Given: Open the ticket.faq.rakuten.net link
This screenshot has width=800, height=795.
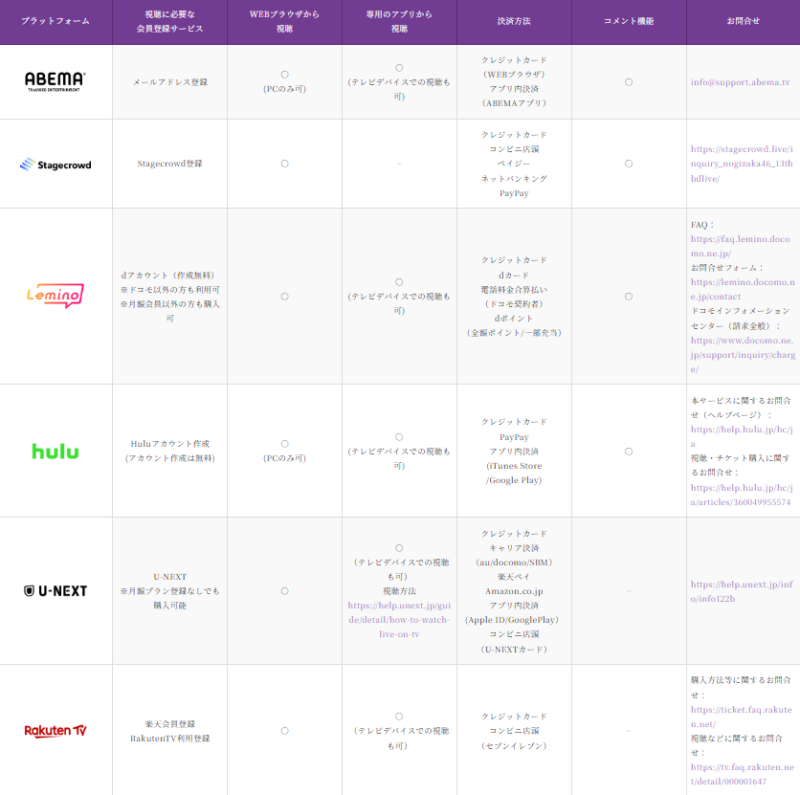Looking at the screenshot, I should pos(741,716).
